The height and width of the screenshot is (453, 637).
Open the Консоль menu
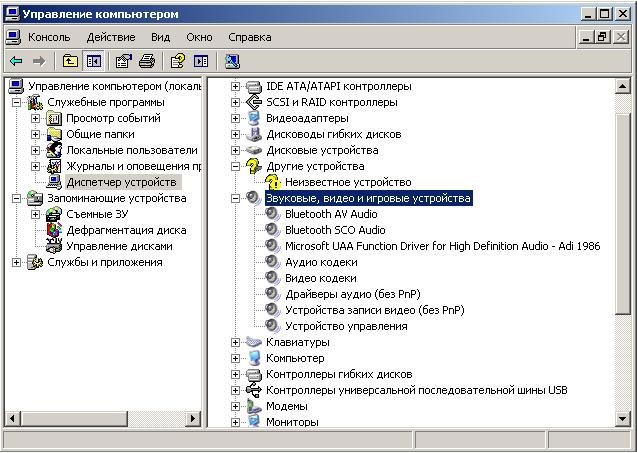click(49, 37)
